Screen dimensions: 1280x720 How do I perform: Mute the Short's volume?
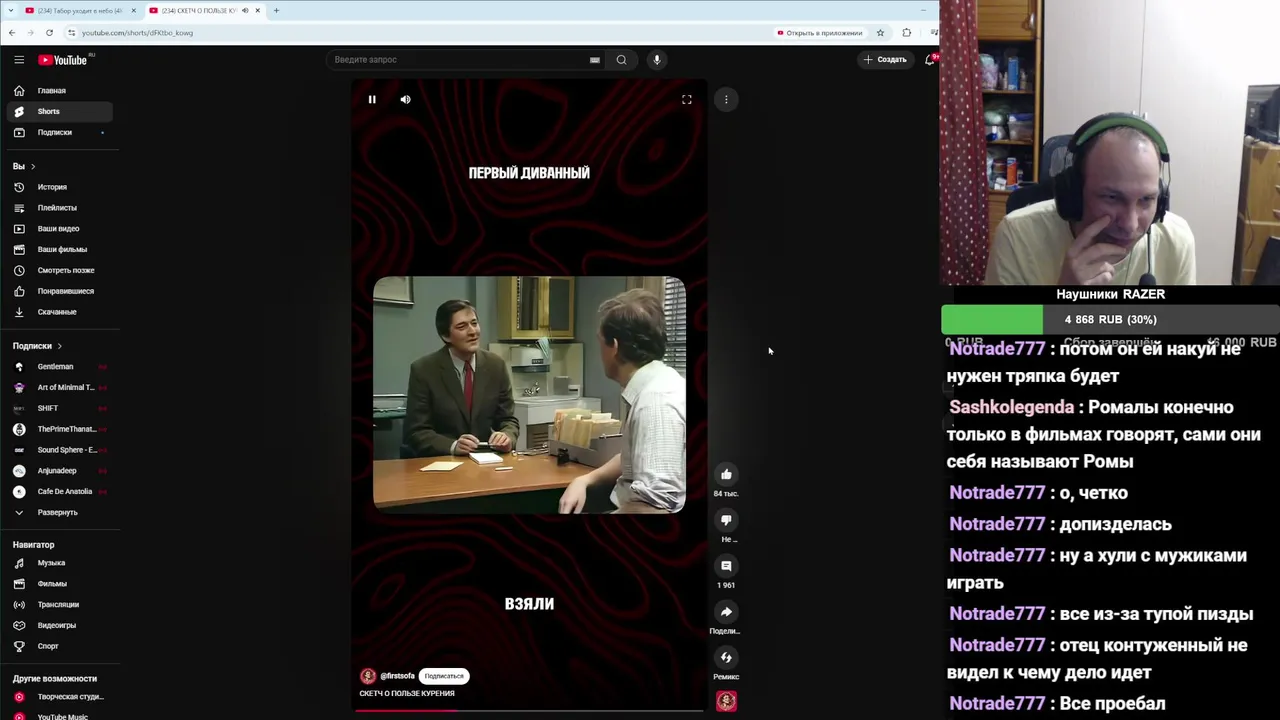405,99
